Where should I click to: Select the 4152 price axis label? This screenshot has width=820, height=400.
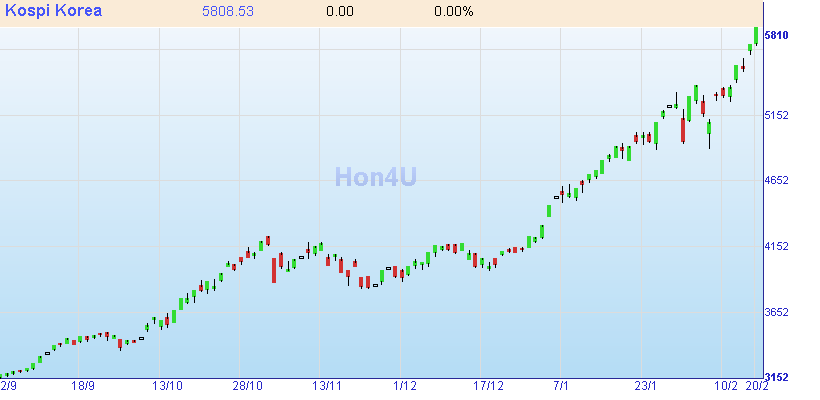777,247
